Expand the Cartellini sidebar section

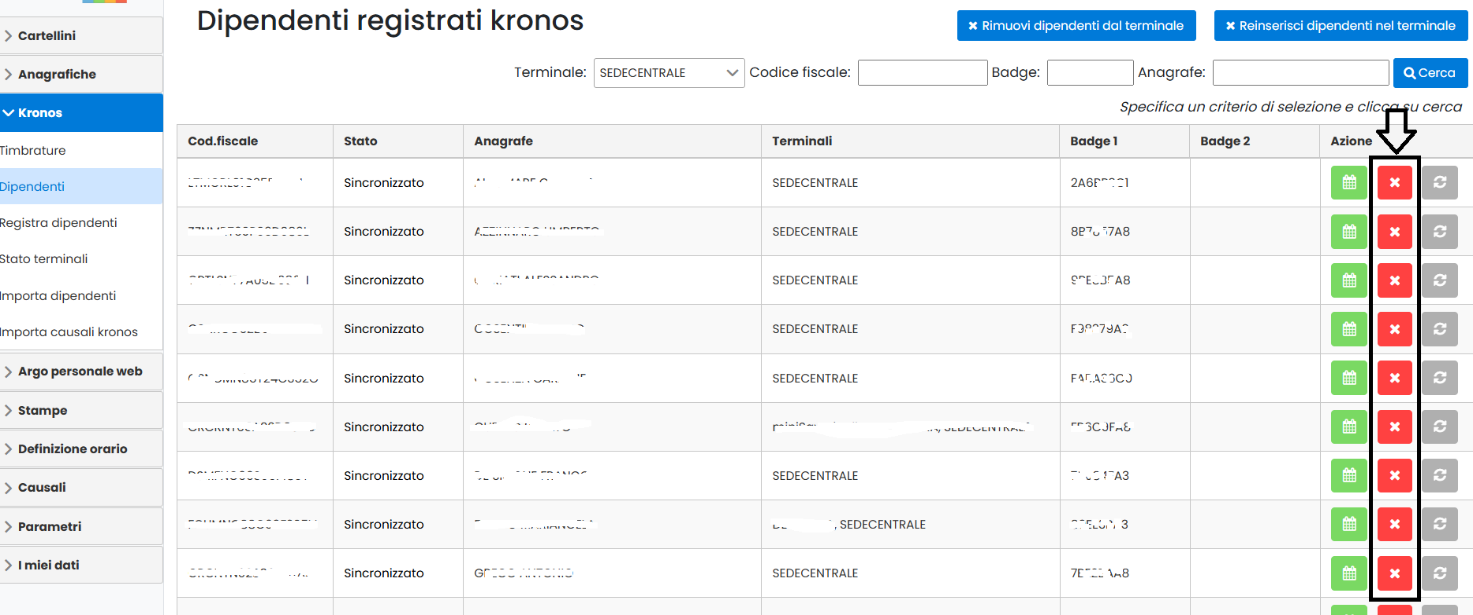81,36
